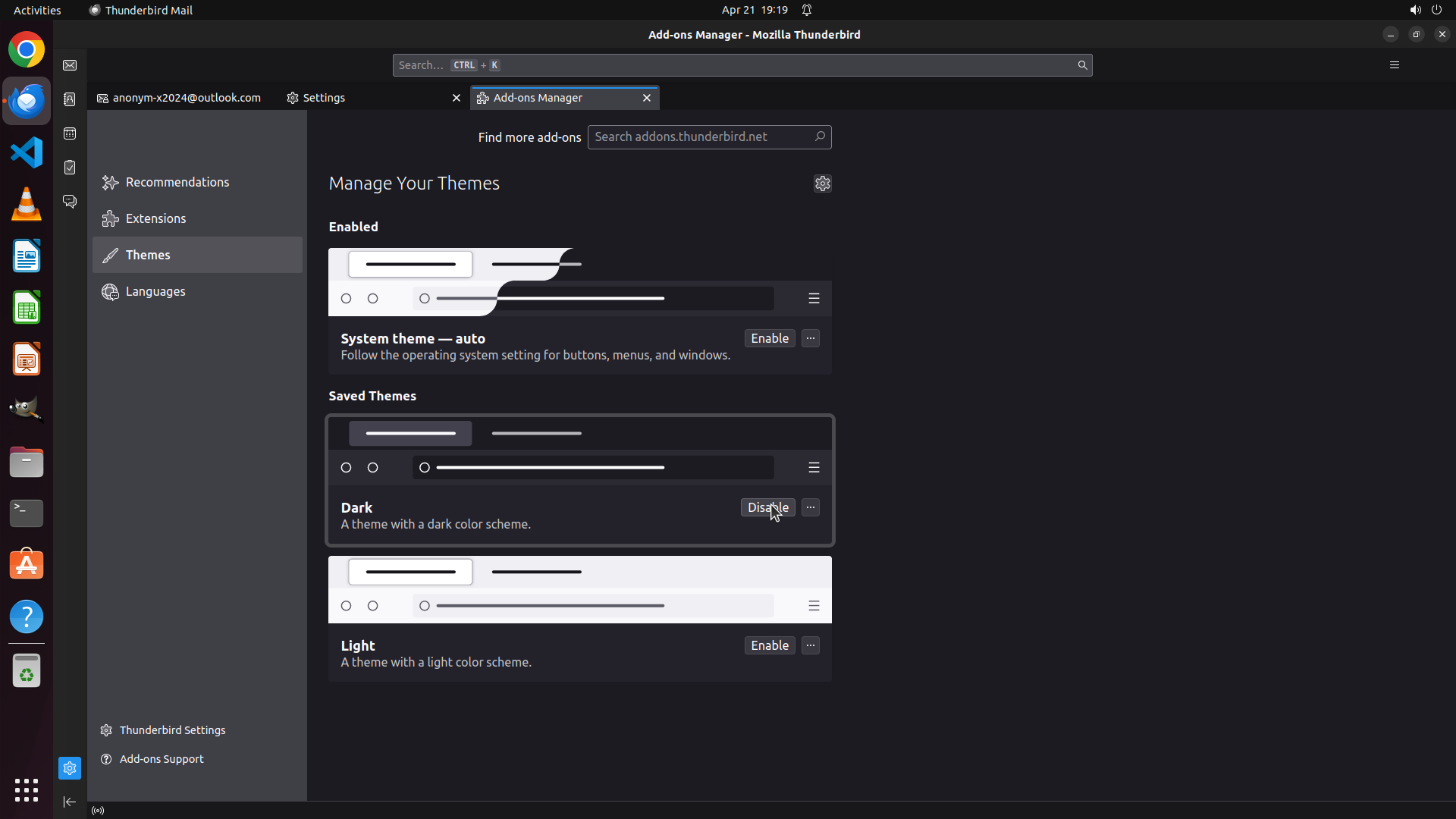Viewport: 1456px width, 819px height.
Task: Enable the Light theme
Action: pos(769,645)
